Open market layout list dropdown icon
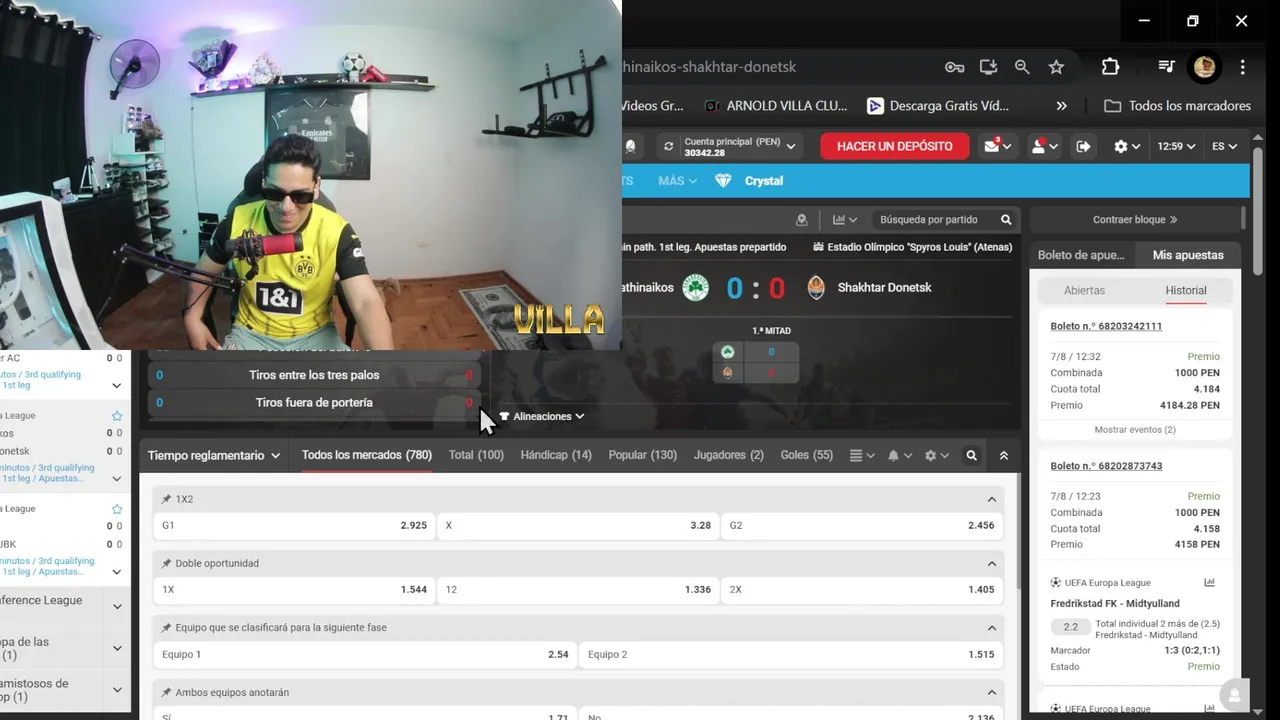This screenshot has width=1280, height=720. click(862, 455)
